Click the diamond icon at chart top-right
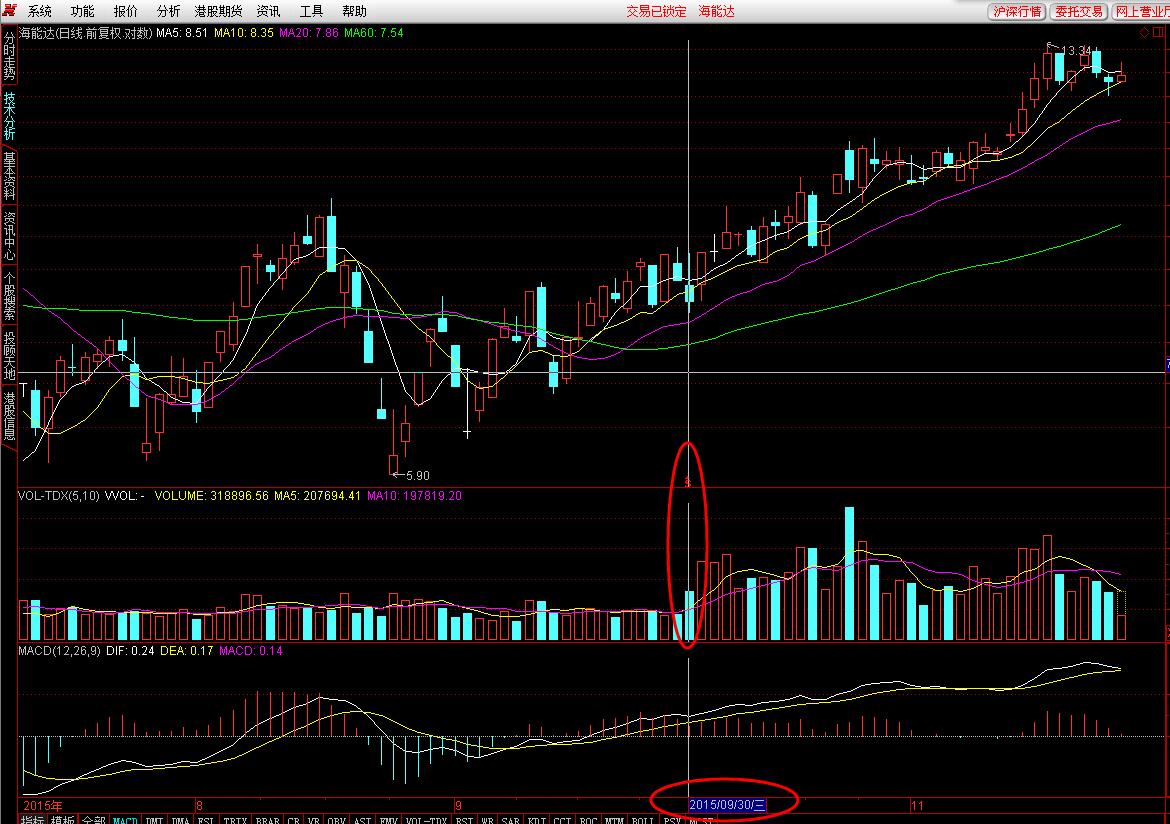Screen dimensions: 1170x824 (x=1144, y=33)
